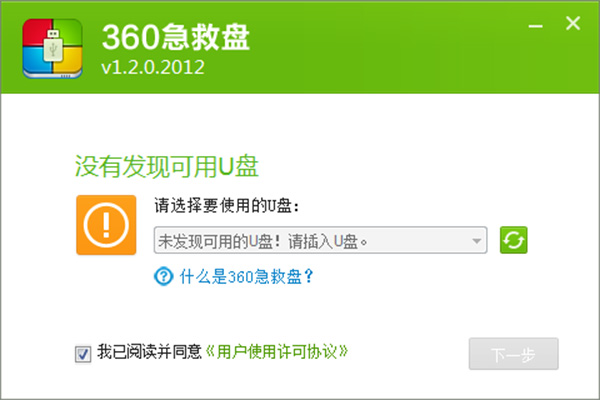The height and width of the screenshot is (400, 600).
Task: Click the orange exclamation warning icon
Action: click(106, 225)
